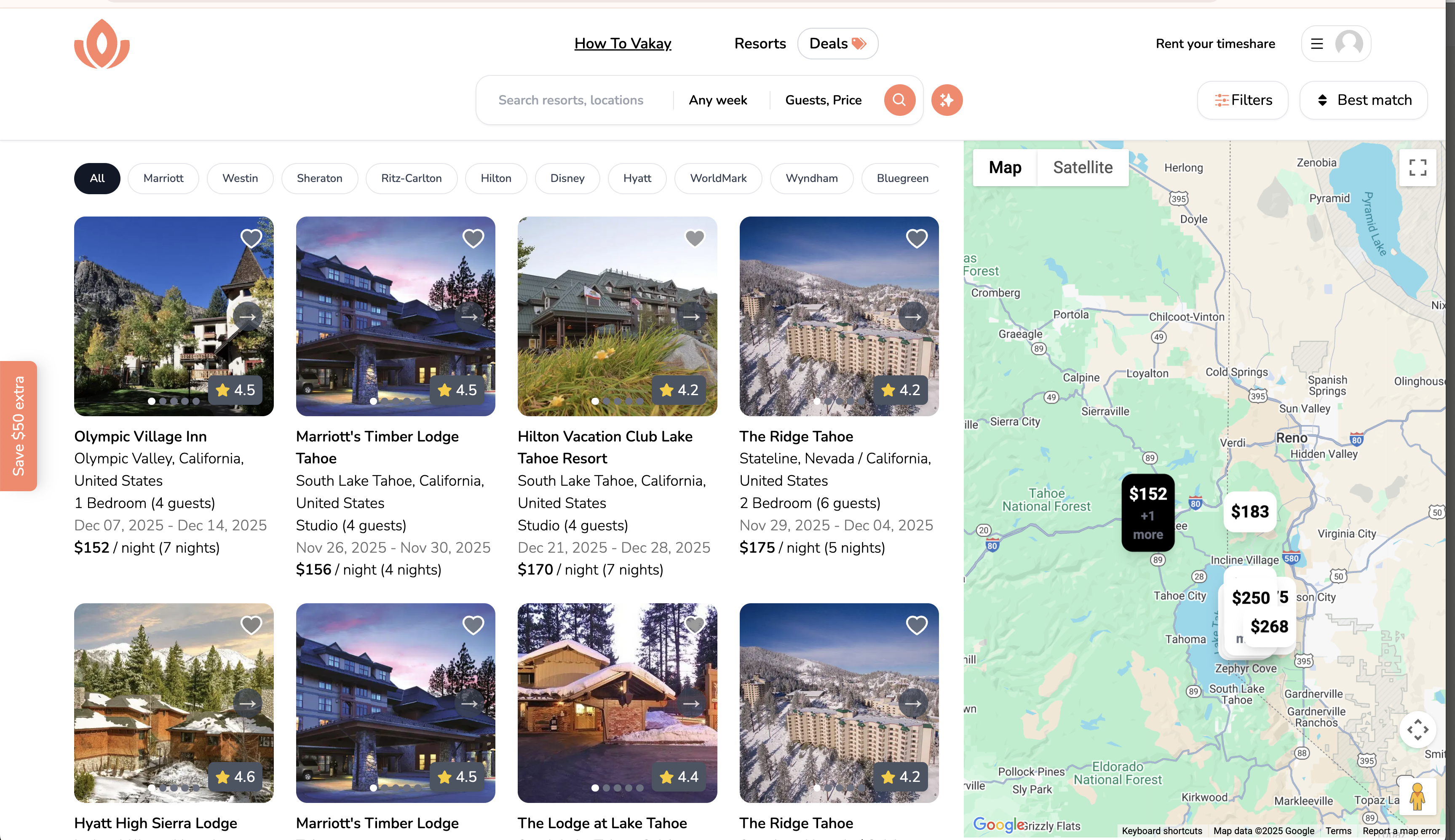Viewport: 1455px width, 840px height.
Task: Toggle heart on Hyatt High Sierra Lodge
Action: [251, 625]
